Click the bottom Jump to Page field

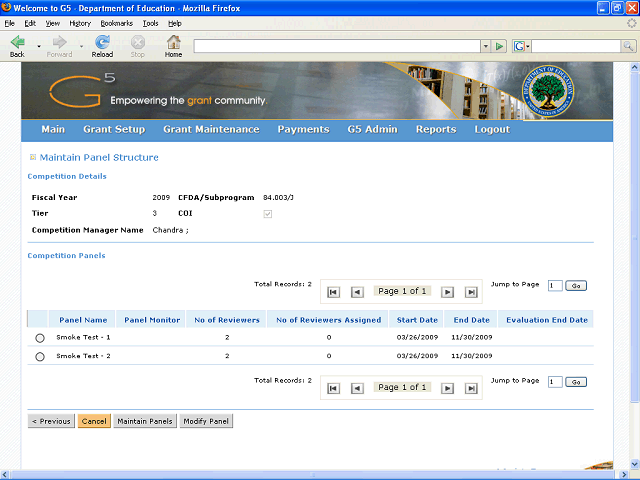[x=555, y=382]
